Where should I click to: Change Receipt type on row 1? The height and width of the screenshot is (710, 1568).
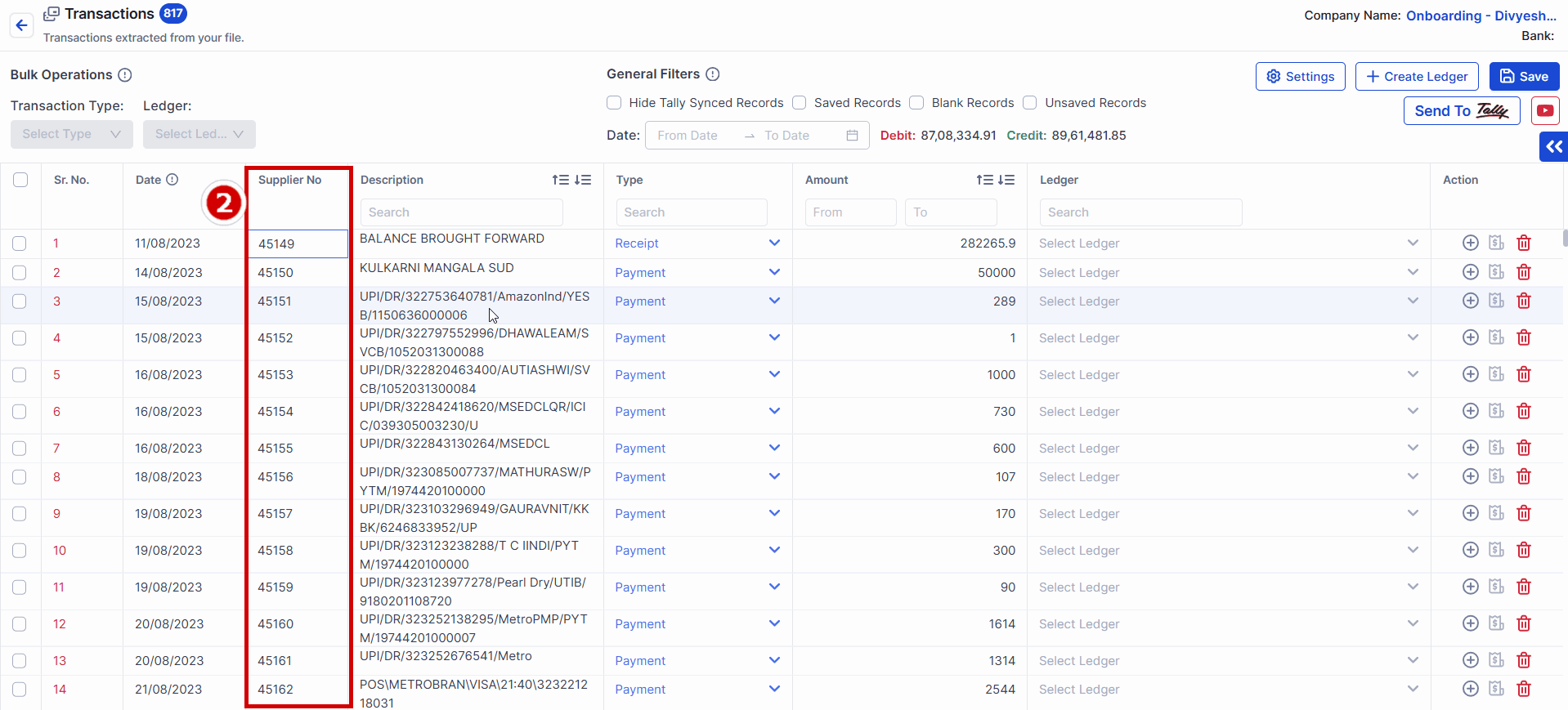click(x=697, y=243)
